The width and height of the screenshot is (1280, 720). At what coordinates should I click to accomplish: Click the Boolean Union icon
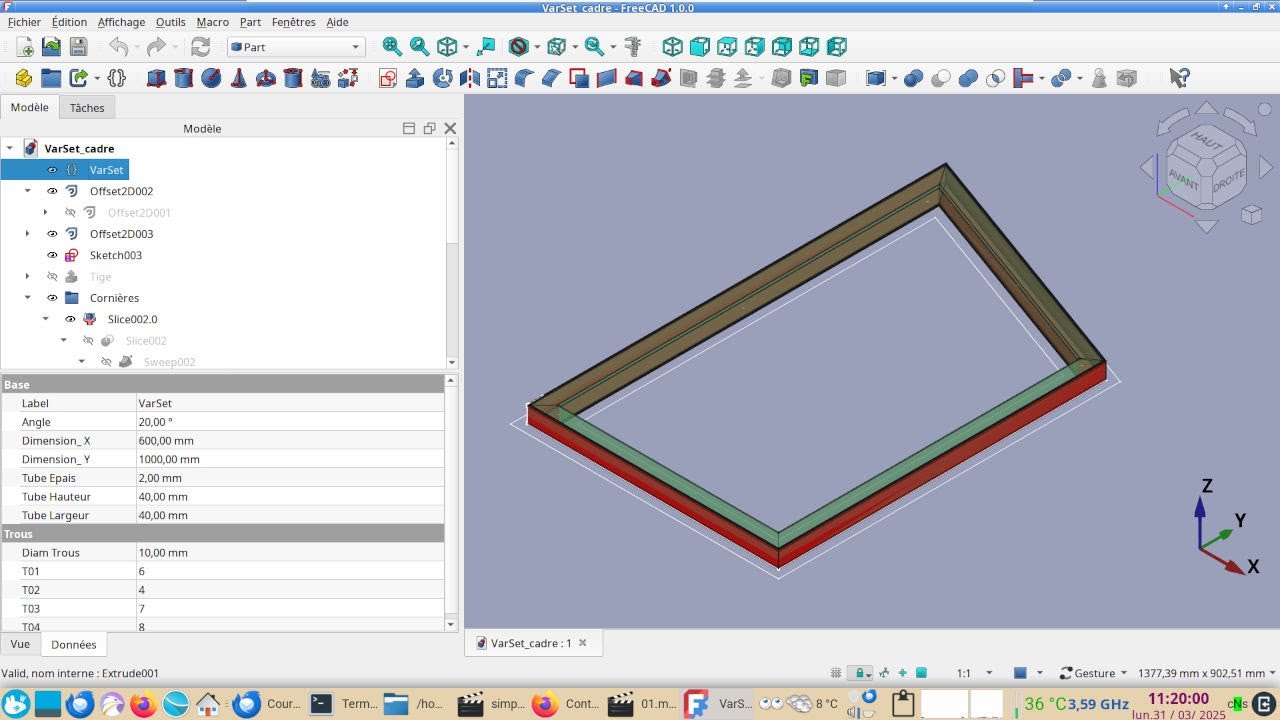click(967, 78)
